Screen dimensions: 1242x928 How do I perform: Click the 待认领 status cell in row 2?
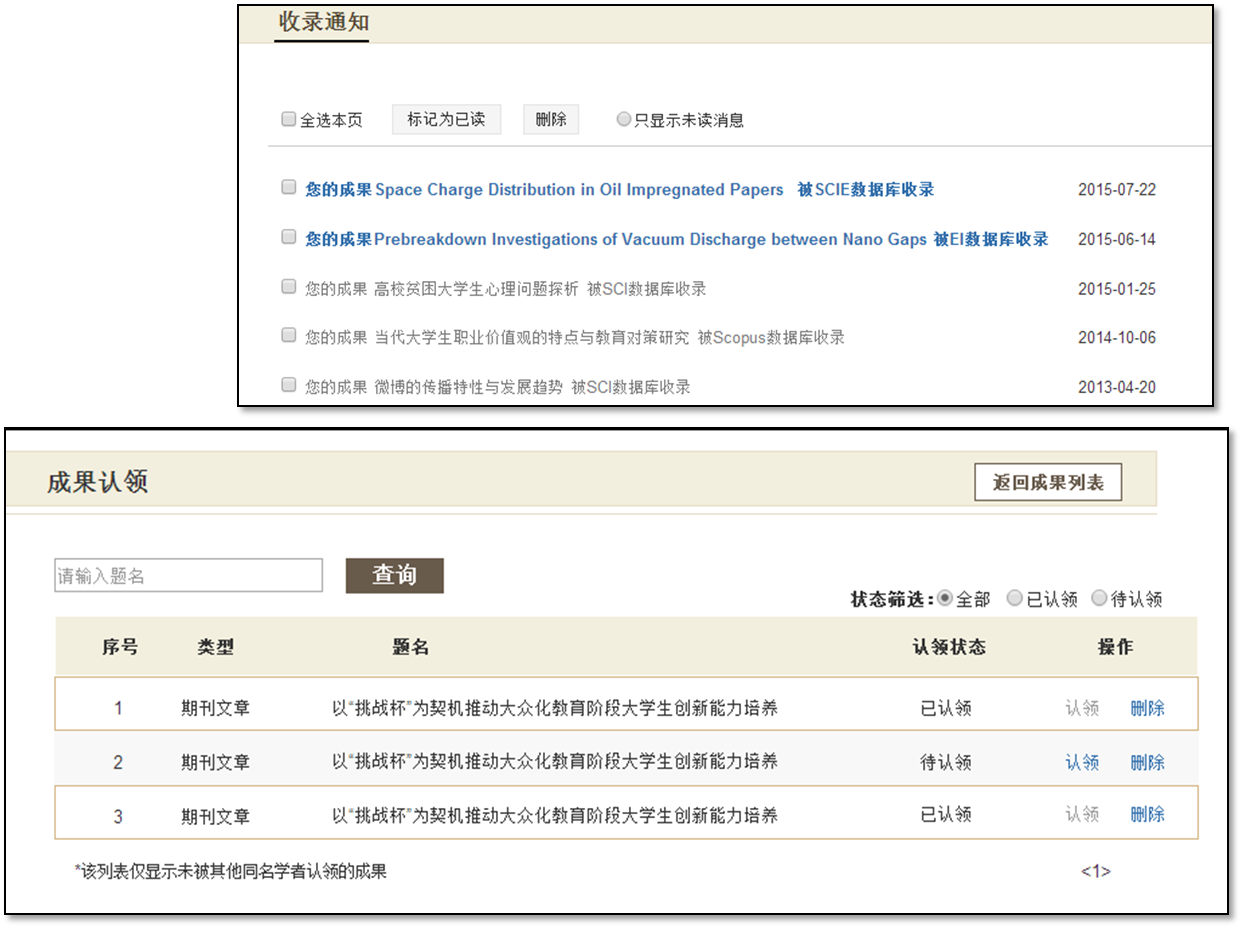946,763
